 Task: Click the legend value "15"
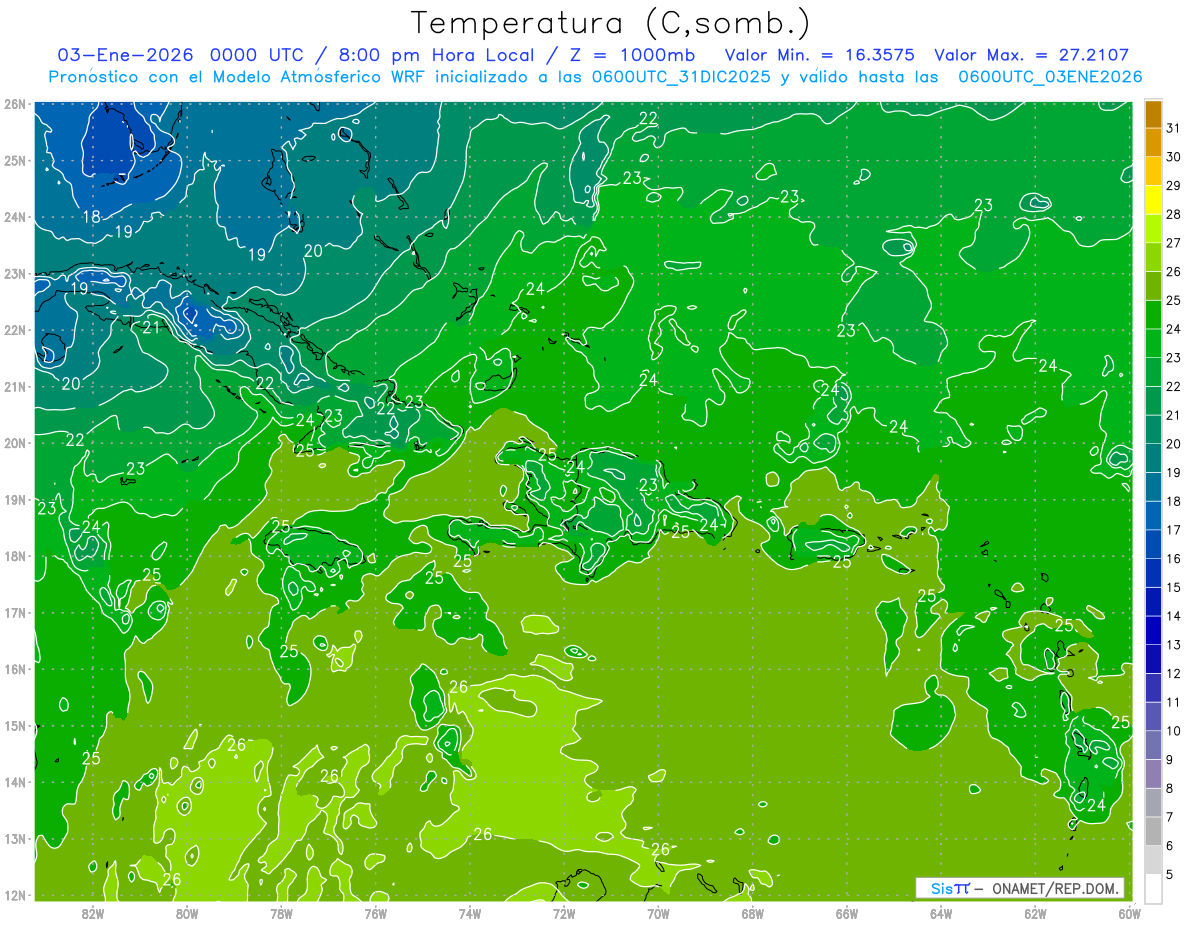1173,587
